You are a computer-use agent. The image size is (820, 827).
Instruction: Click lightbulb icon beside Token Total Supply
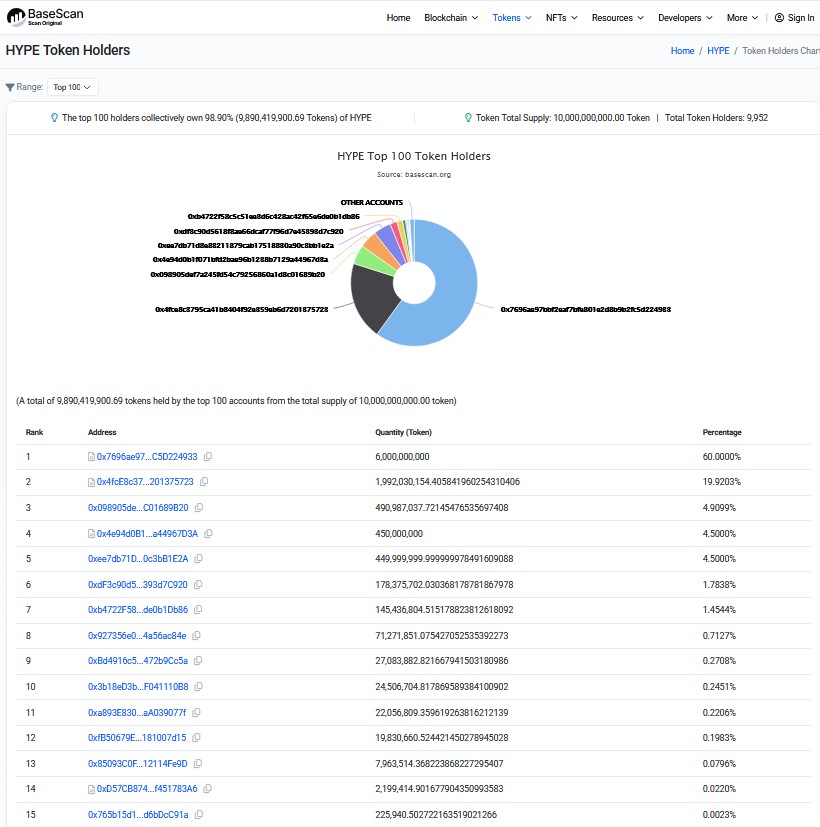coord(468,118)
